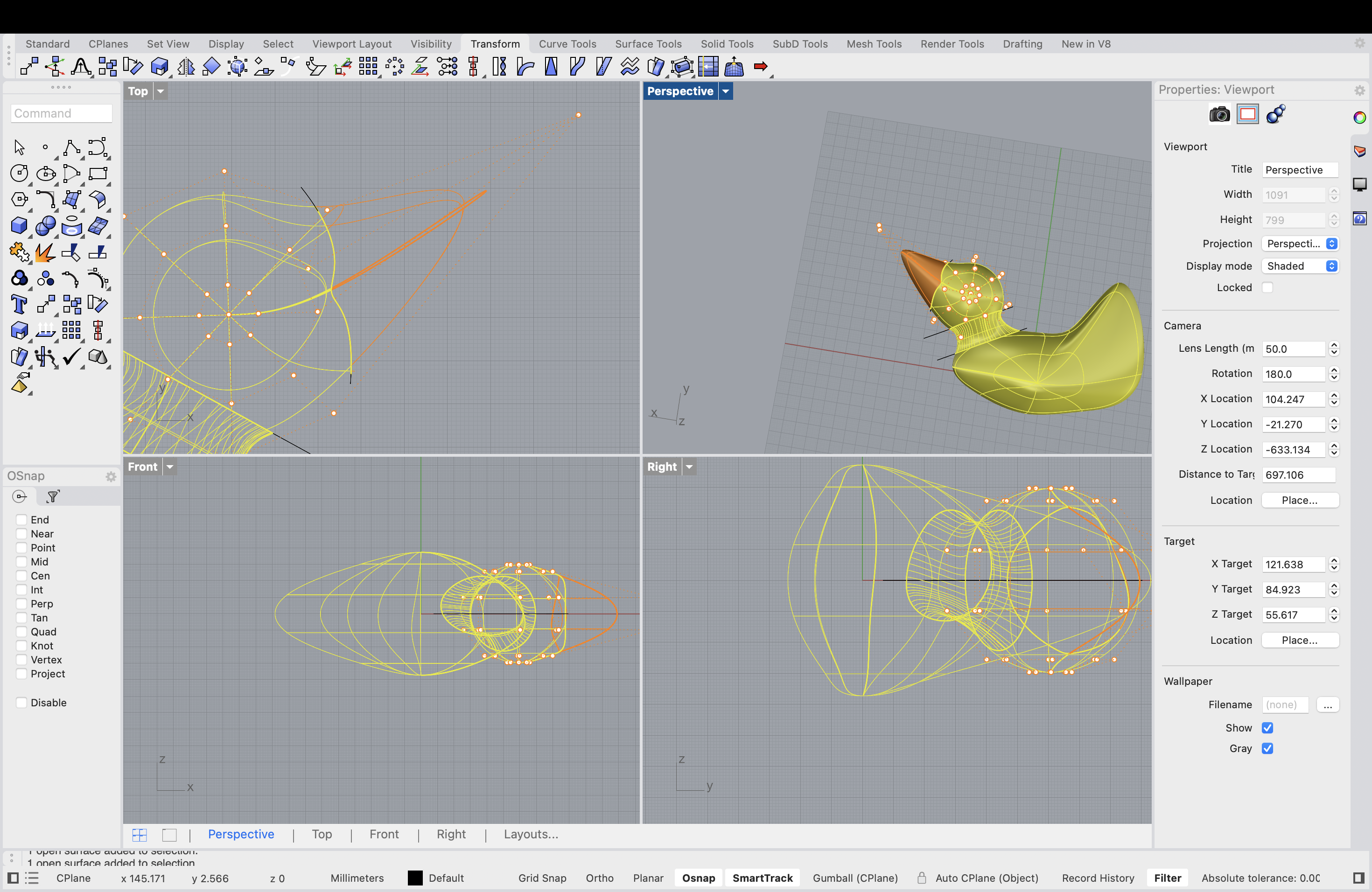Click the camera Location Place button

point(1300,500)
